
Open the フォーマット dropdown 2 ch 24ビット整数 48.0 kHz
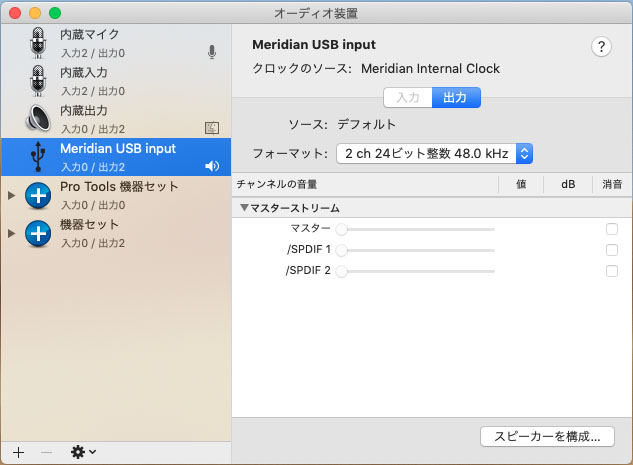point(434,153)
